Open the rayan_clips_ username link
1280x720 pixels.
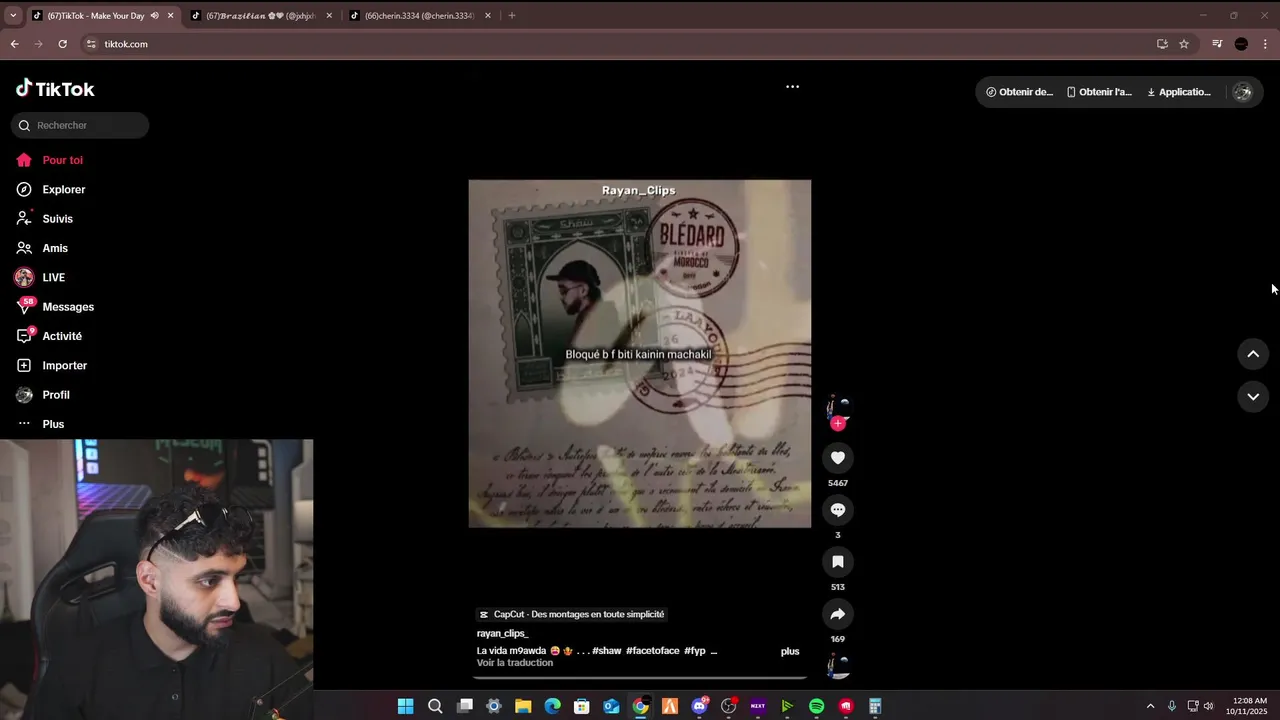(502, 633)
